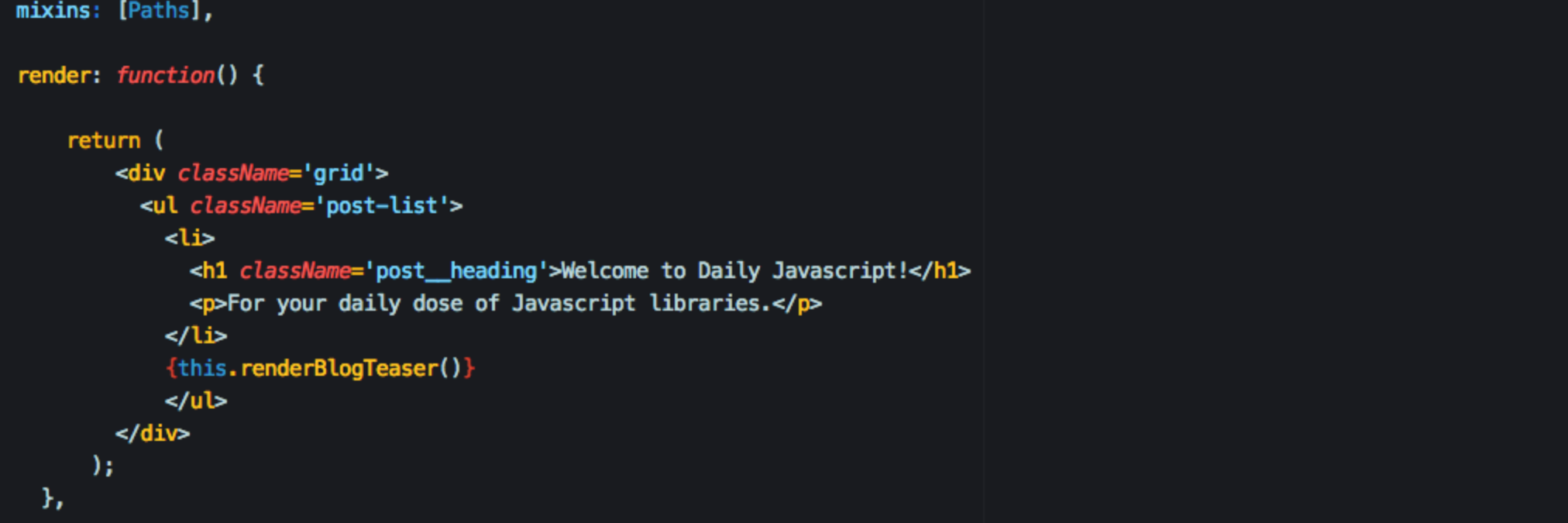Click the closing /h1 tag

tap(940, 270)
